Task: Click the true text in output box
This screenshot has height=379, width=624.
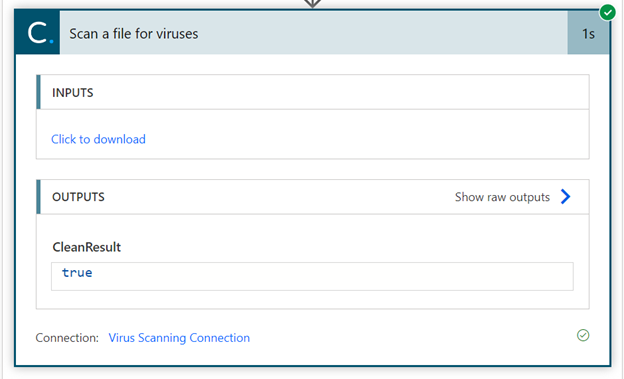Action: pos(77,273)
